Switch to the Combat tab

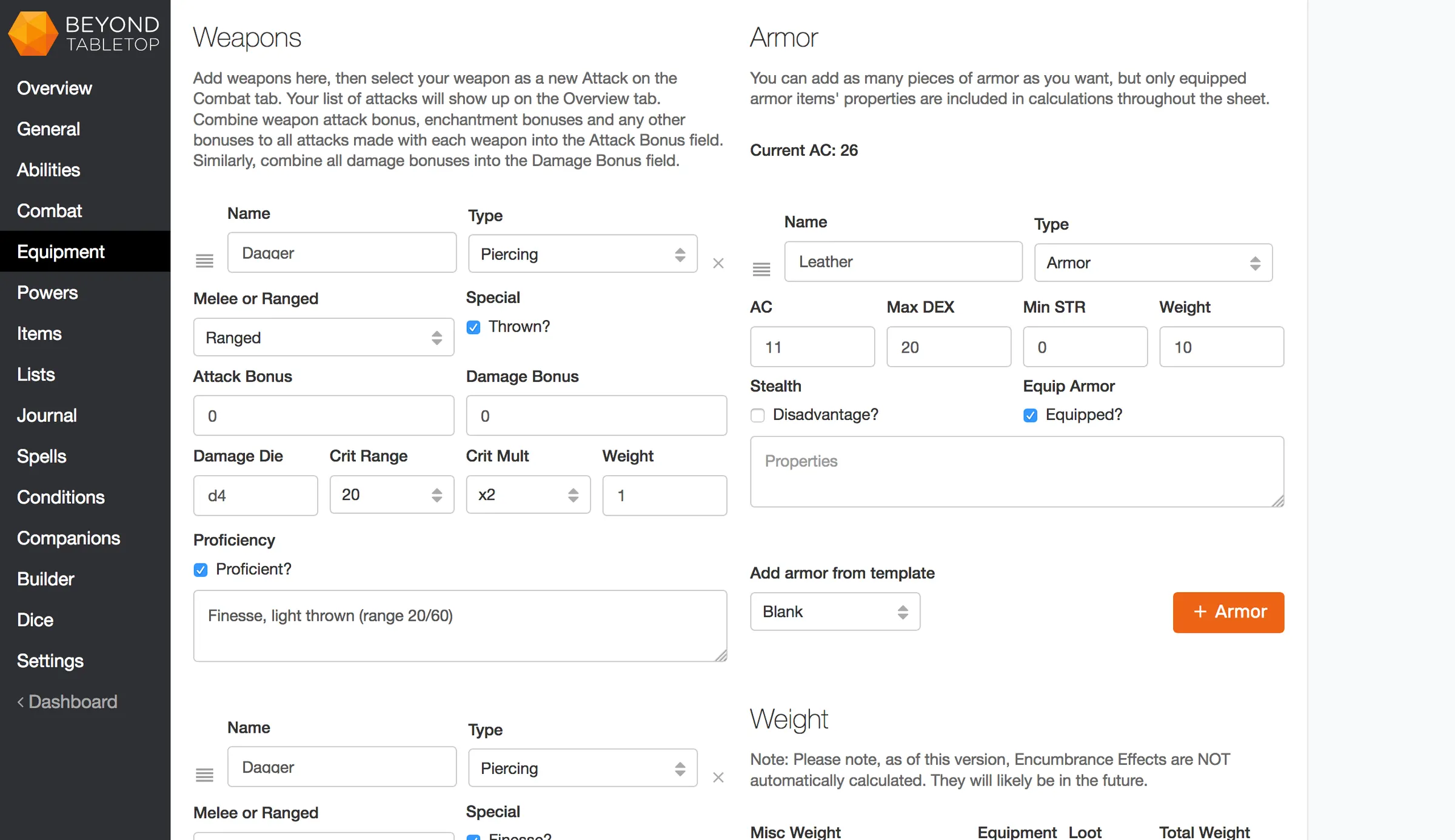click(x=49, y=210)
